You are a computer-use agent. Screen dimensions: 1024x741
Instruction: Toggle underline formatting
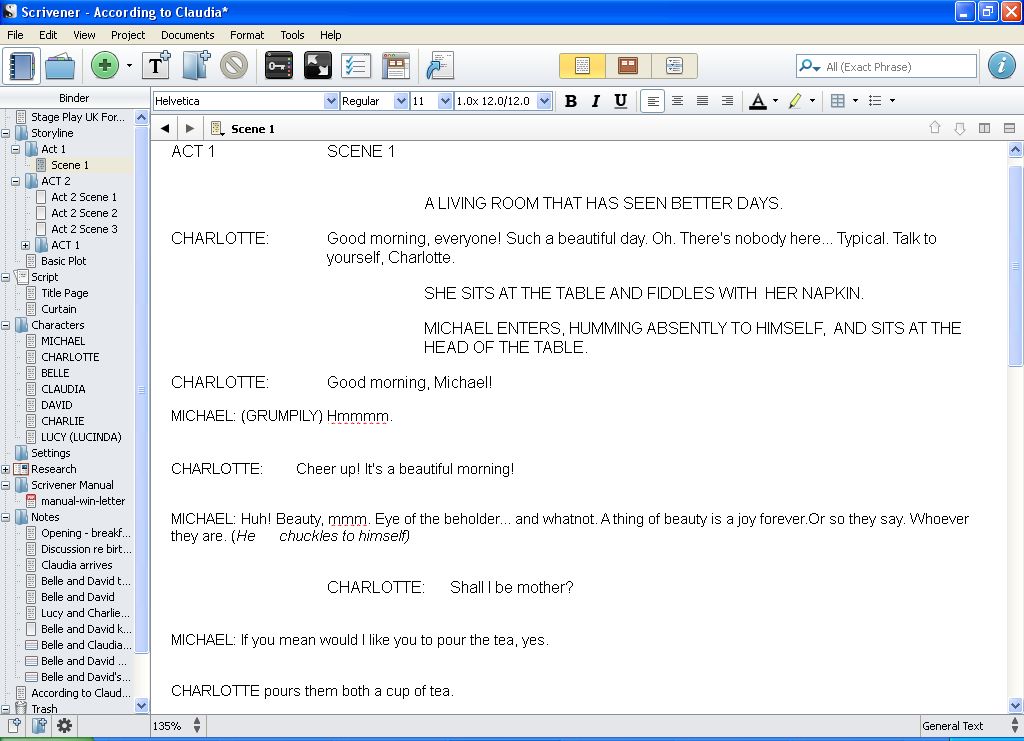[x=619, y=100]
